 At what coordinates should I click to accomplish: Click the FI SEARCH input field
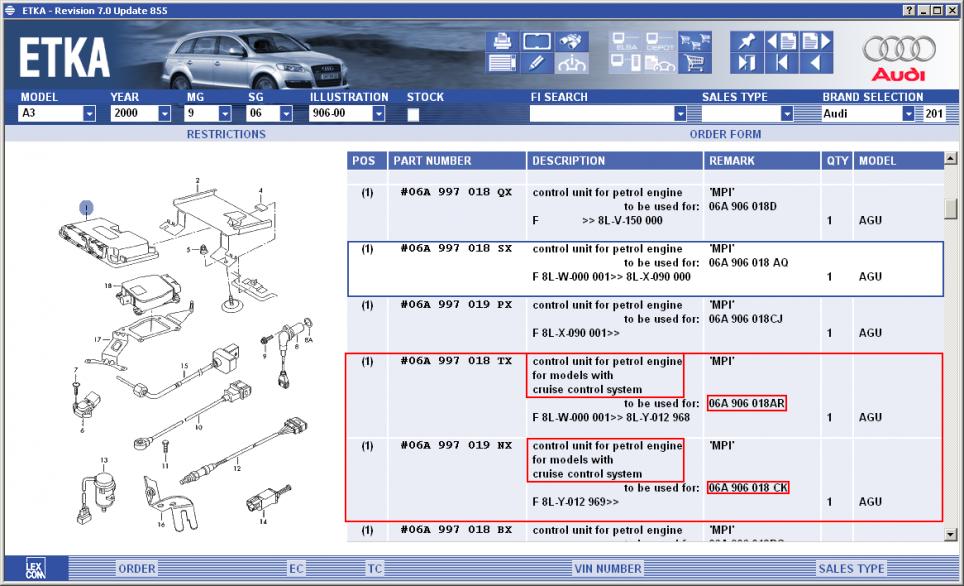click(x=602, y=114)
